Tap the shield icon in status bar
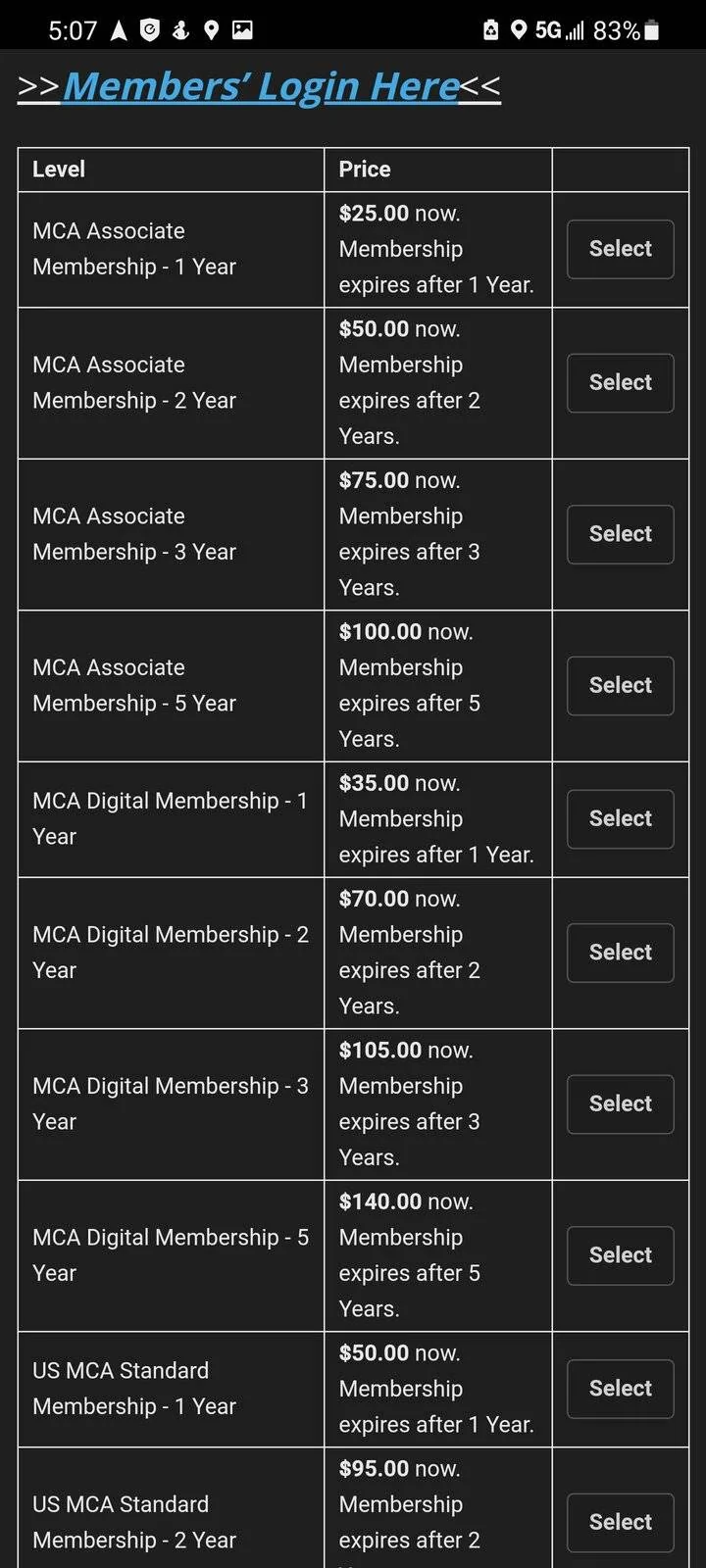The image size is (706, 1568). point(149,30)
